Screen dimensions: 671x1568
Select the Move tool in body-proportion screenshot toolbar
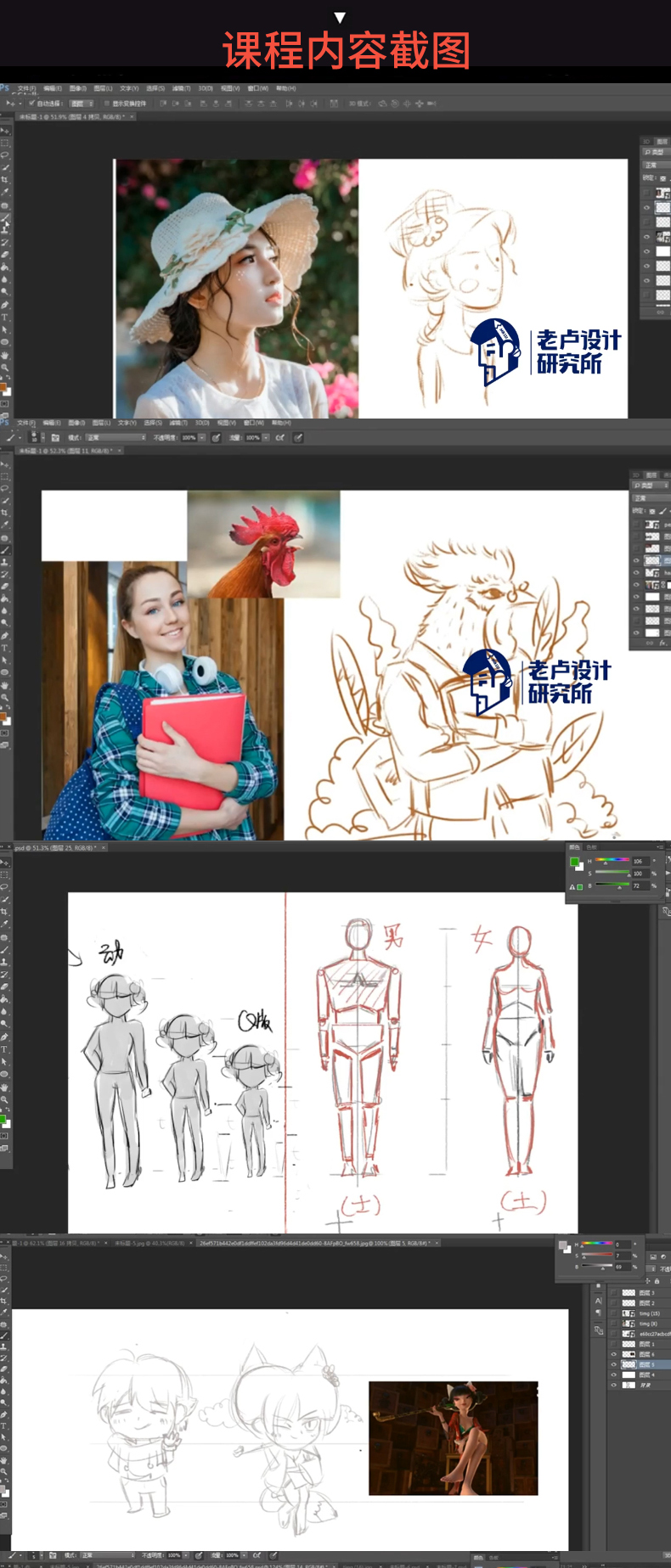tap(4, 863)
